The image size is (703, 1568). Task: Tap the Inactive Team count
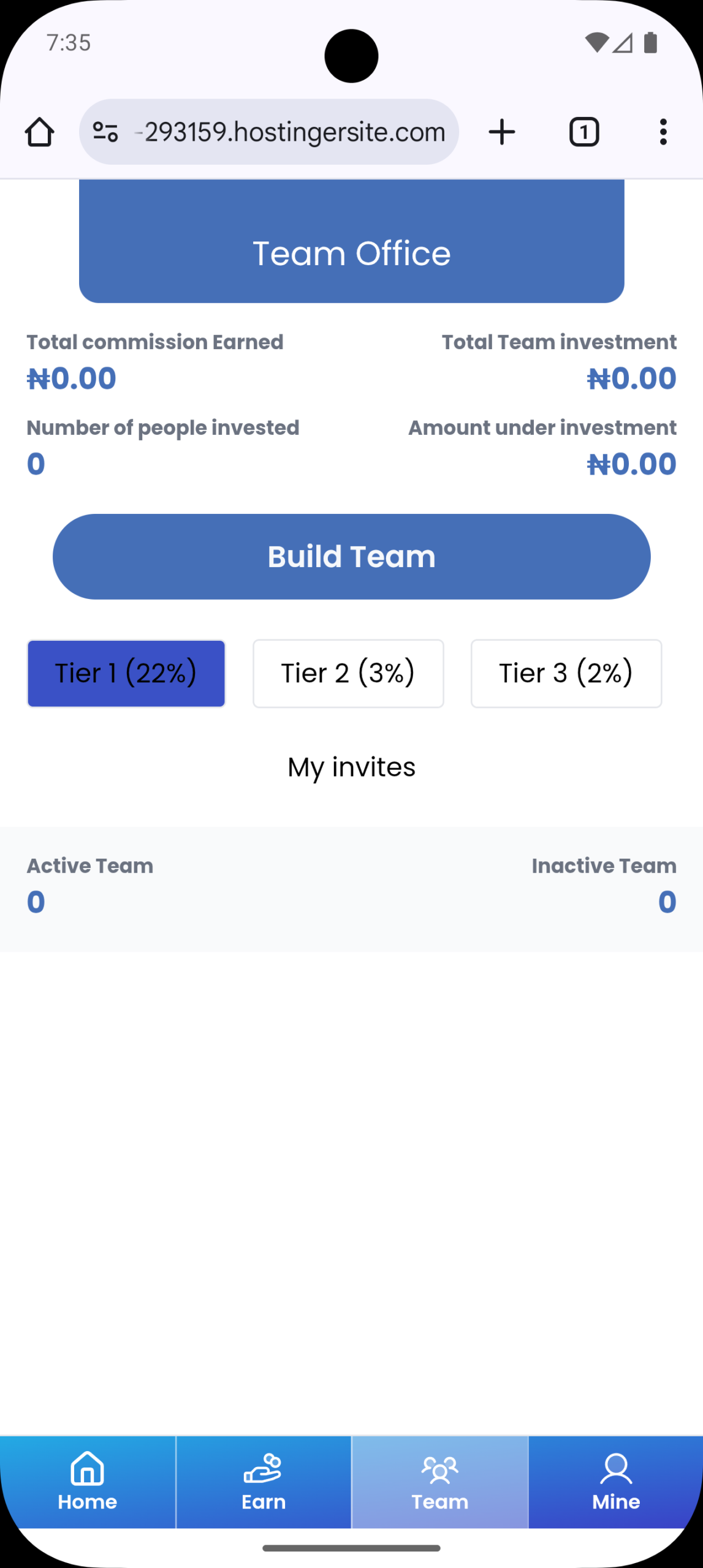pos(667,902)
